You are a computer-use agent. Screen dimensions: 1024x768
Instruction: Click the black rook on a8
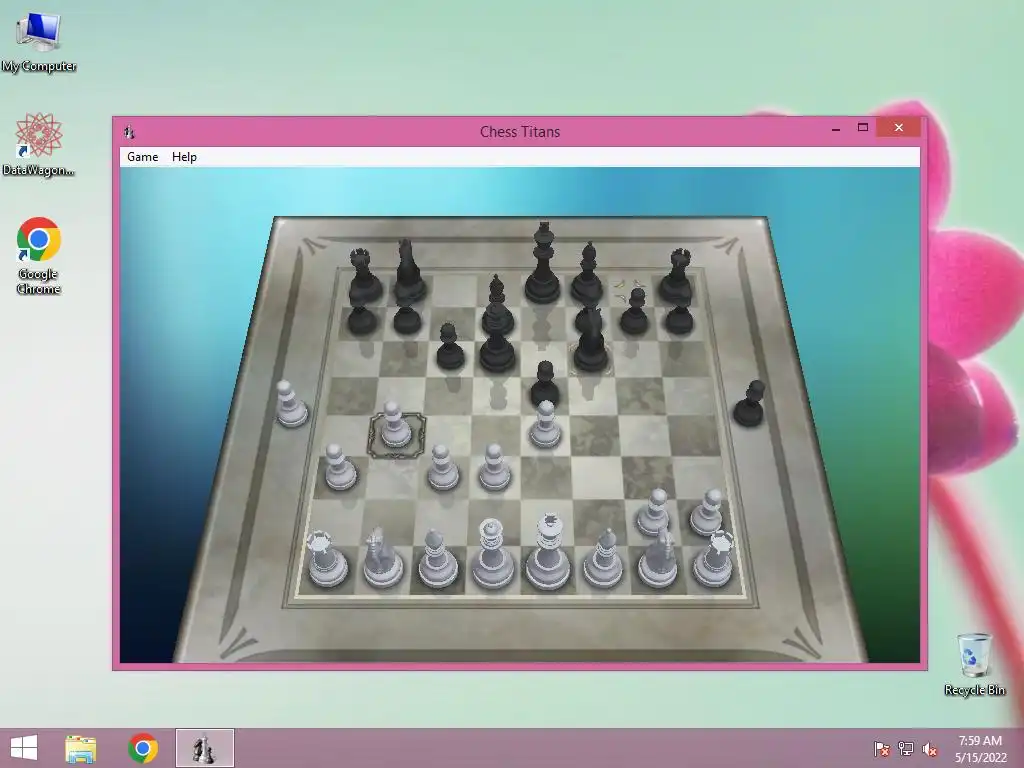(x=362, y=276)
